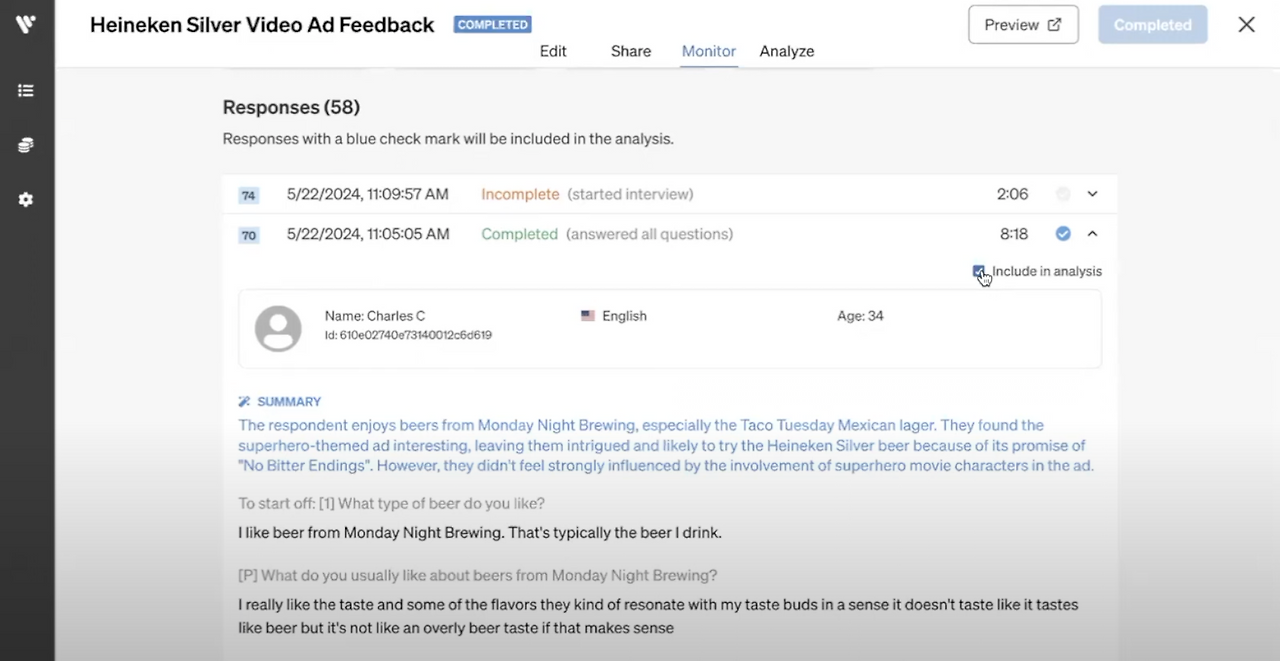Toggle the grey inclusion circle for response 74
The height and width of the screenshot is (661, 1280).
(x=1063, y=194)
